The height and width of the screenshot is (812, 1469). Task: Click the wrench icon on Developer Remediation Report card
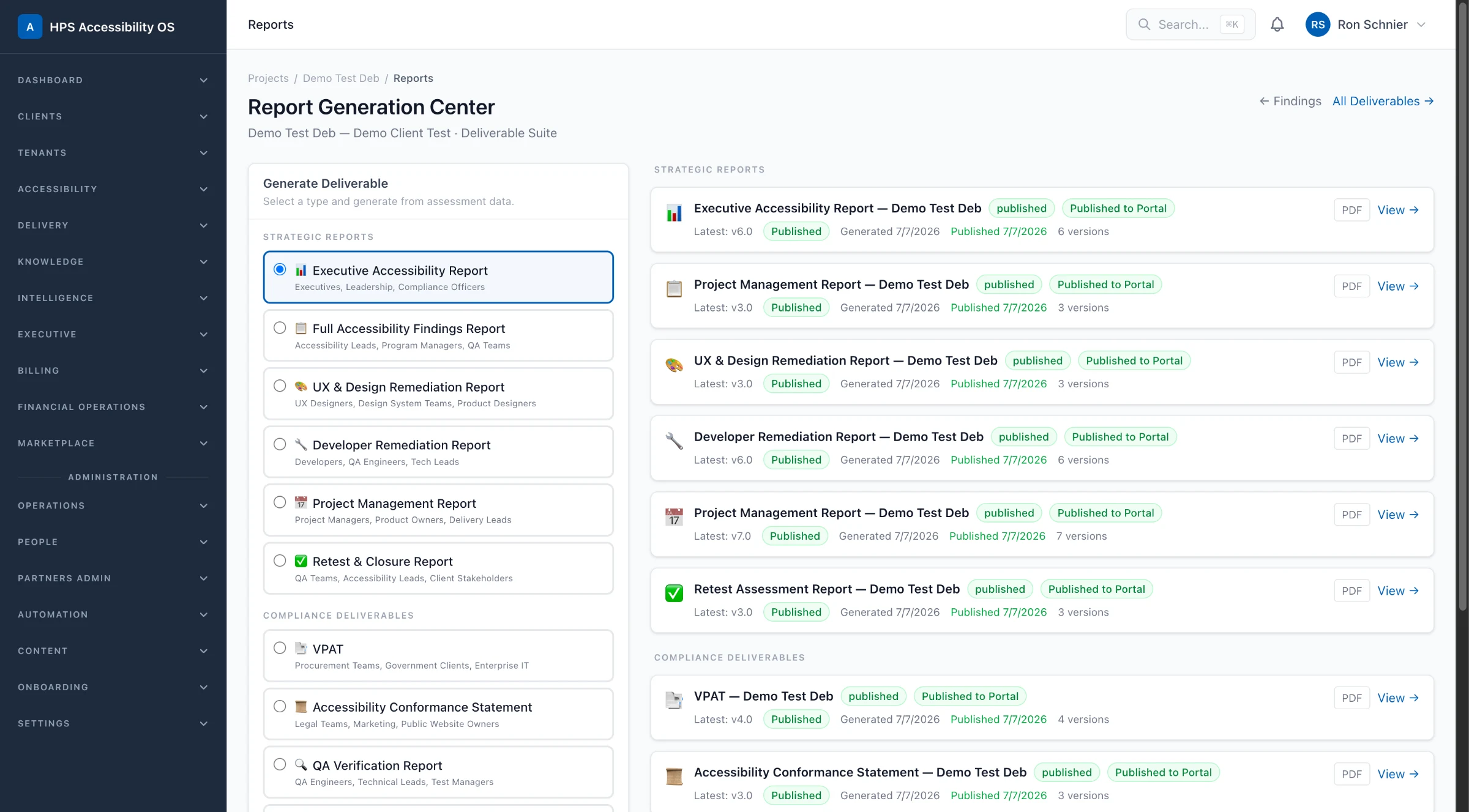674,441
